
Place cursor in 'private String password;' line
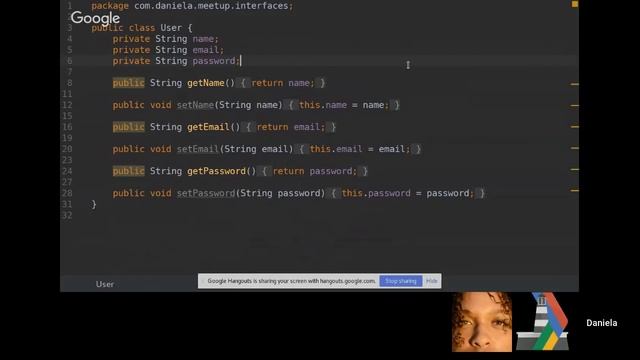point(176,61)
